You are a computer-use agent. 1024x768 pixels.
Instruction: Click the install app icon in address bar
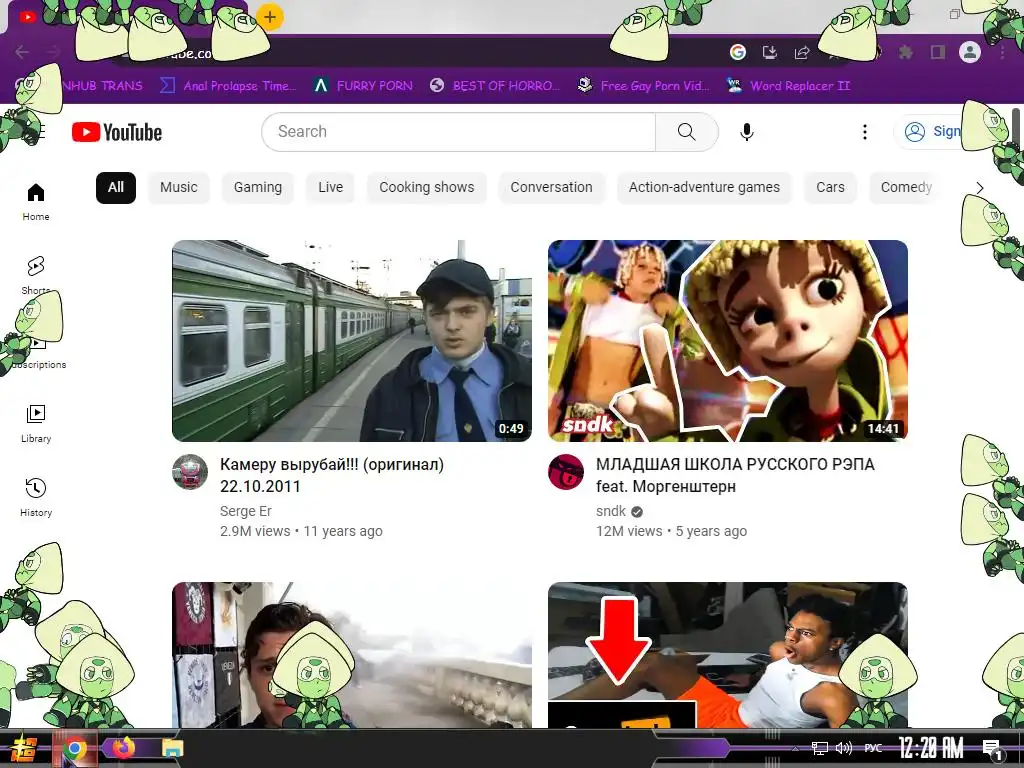pyautogui.click(x=769, y=52)
